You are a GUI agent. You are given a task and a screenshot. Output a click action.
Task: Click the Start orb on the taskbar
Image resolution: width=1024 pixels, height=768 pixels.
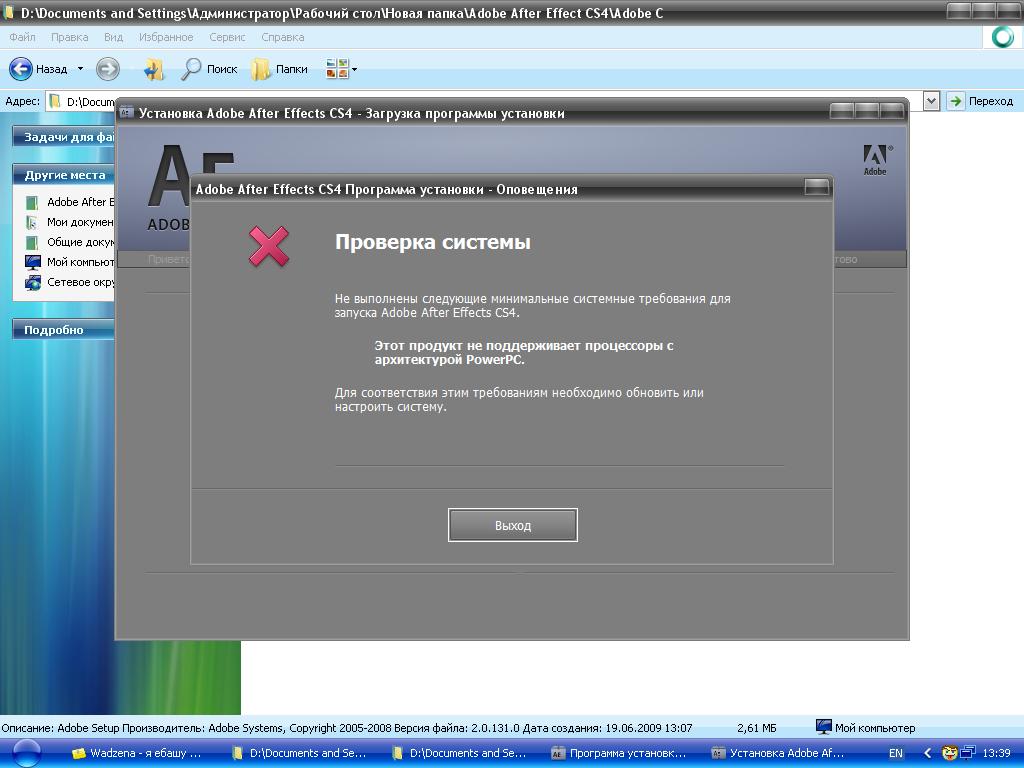(x=26, y=754)
